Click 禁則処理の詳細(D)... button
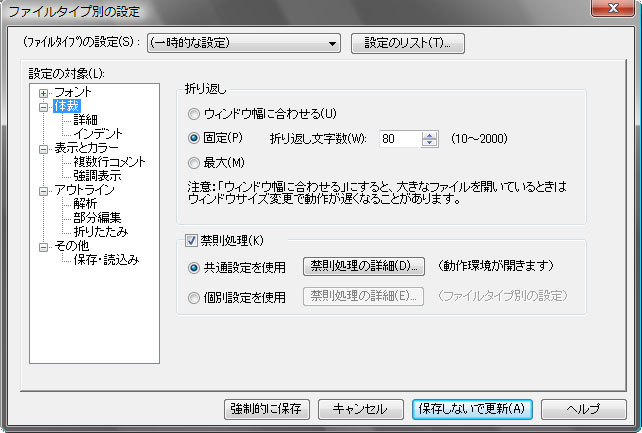This screenshot has height=433, width=642. [364, 266]
